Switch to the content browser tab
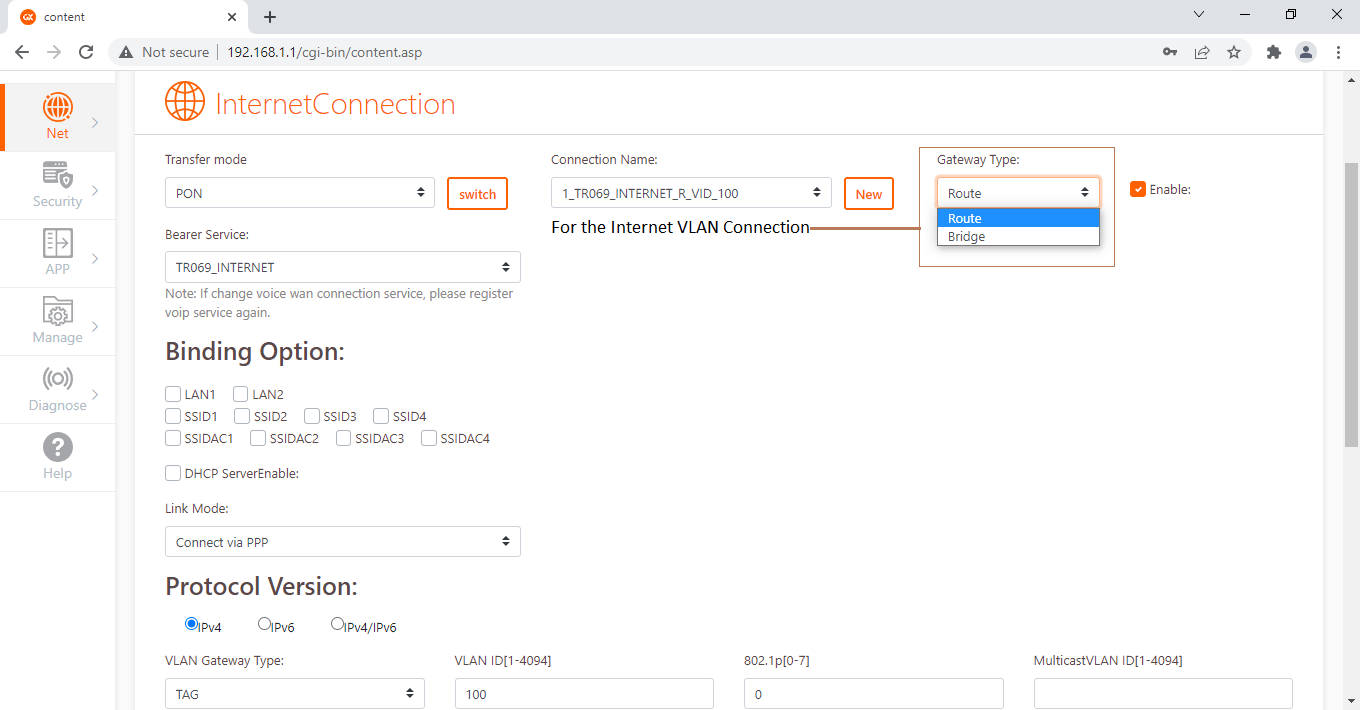Screen dimensions: 1360x710 point(120,16)
